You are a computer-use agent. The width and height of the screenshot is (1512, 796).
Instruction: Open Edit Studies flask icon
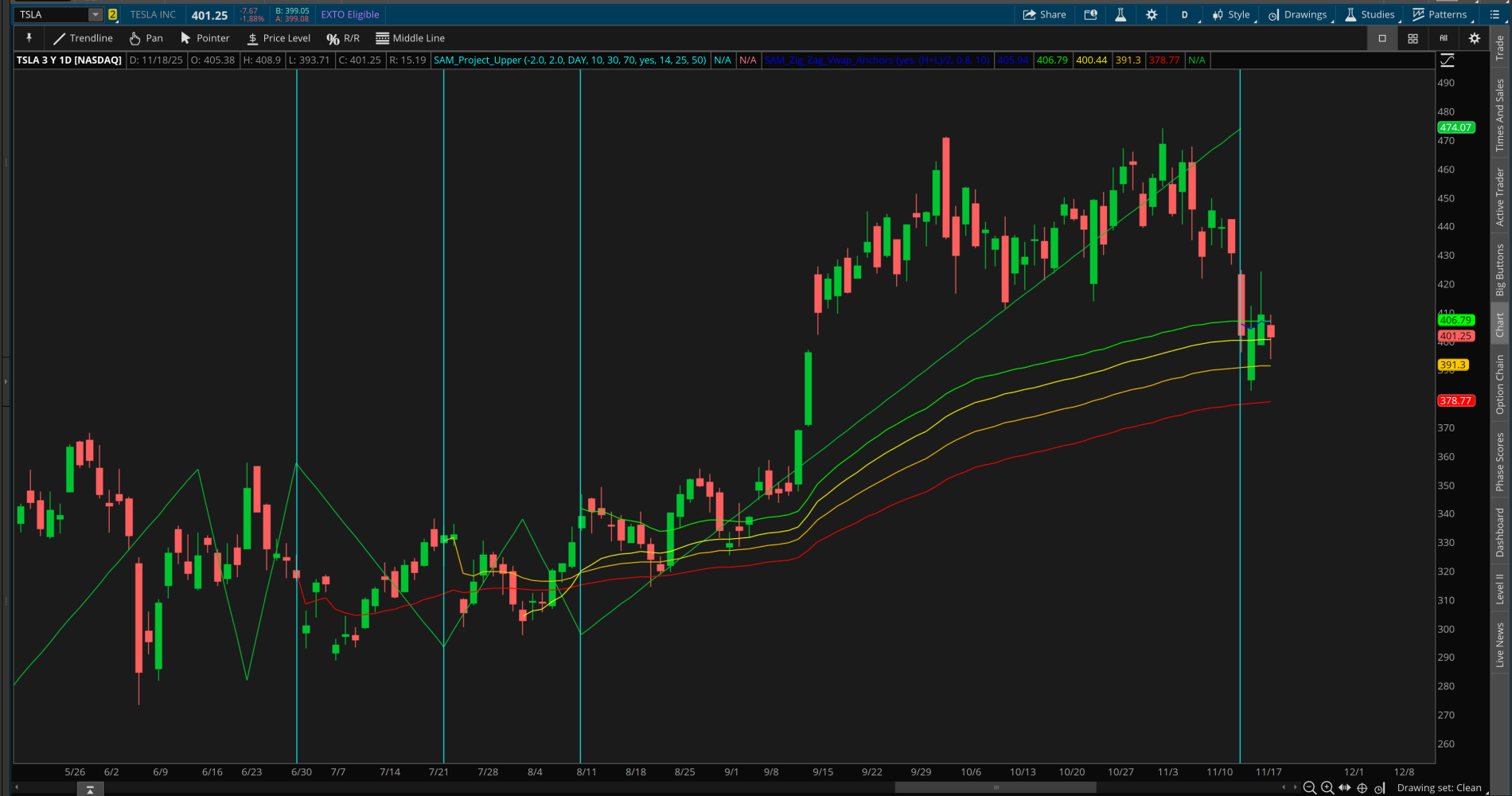[x=1120, y=14]
